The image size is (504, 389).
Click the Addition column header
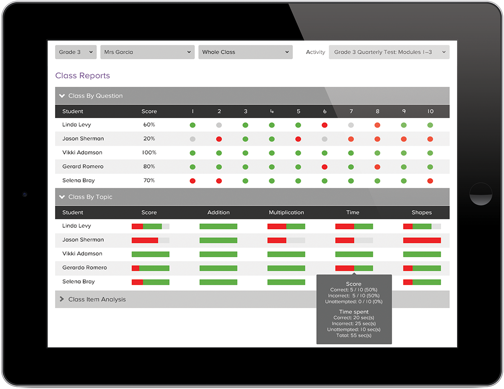218,212
